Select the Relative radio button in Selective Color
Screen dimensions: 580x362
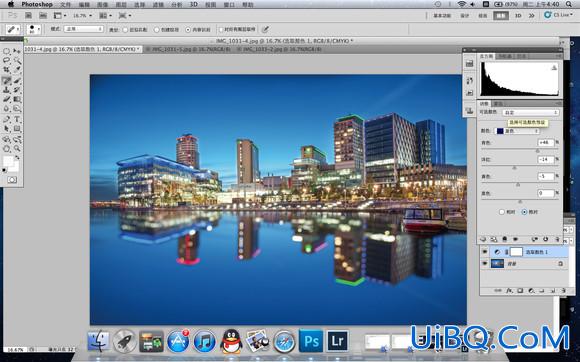[x=502, y=212]
